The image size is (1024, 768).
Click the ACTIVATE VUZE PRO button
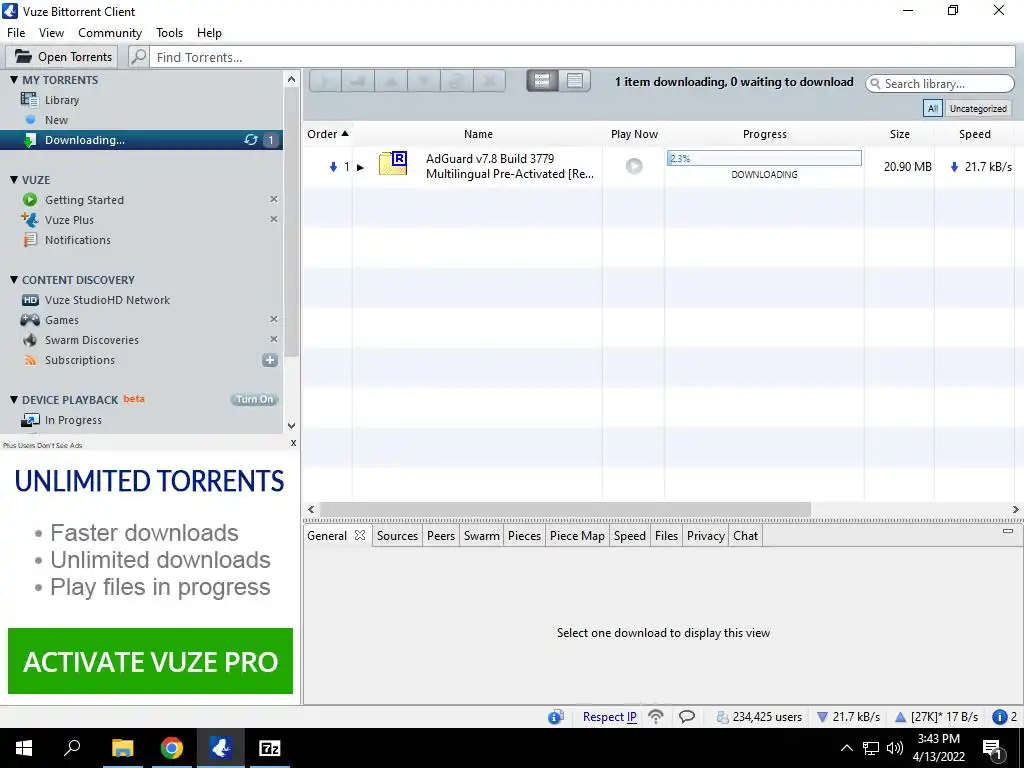(150, 661)
